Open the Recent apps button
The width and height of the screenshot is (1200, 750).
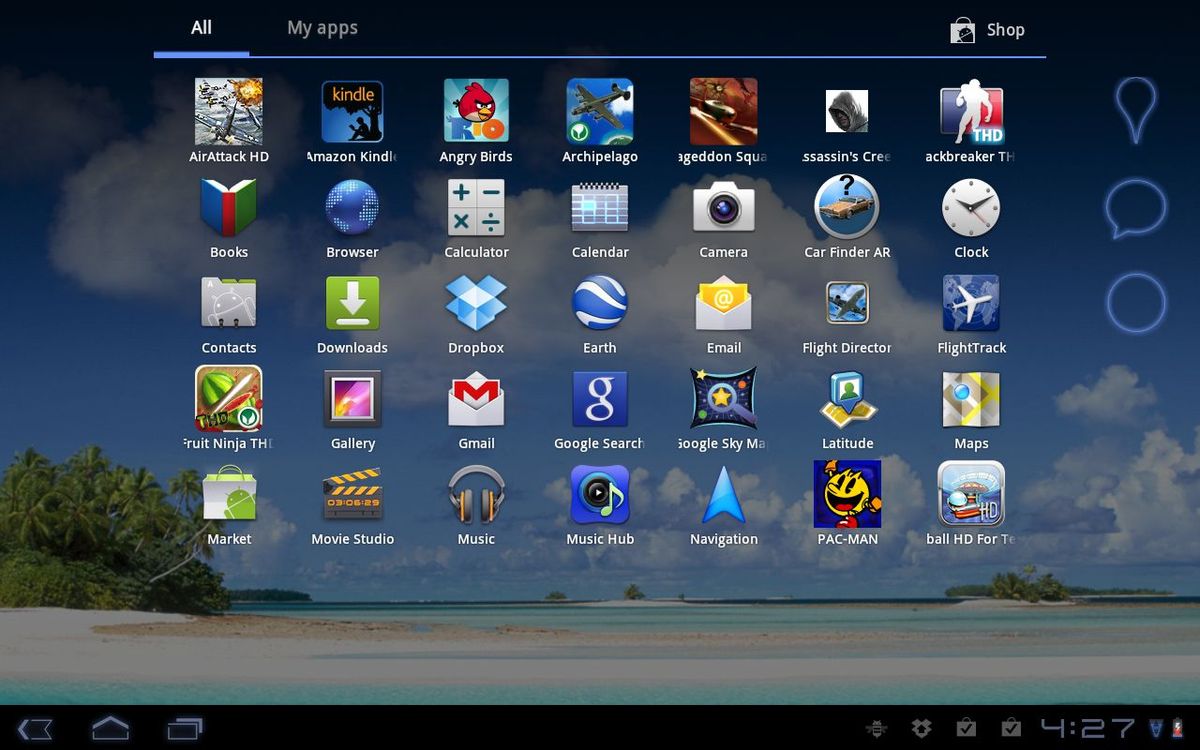click(185, 728)
